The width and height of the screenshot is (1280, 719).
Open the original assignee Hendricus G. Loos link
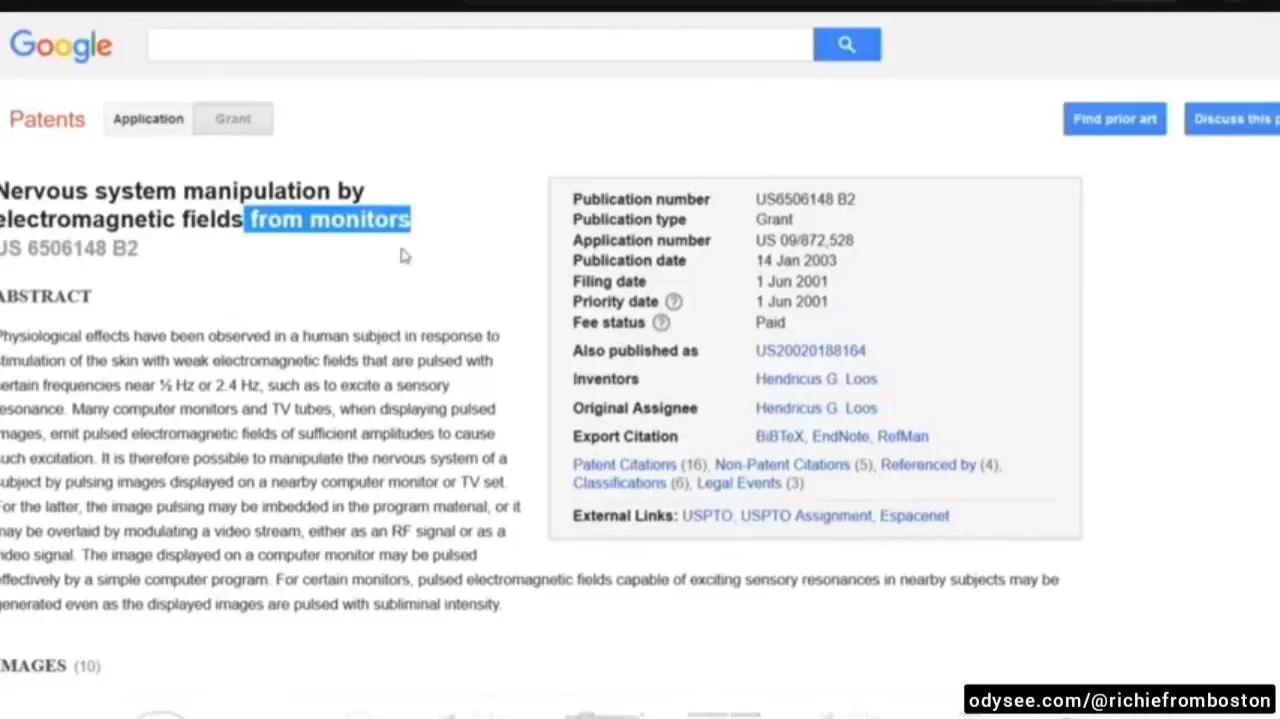[816, 408]
